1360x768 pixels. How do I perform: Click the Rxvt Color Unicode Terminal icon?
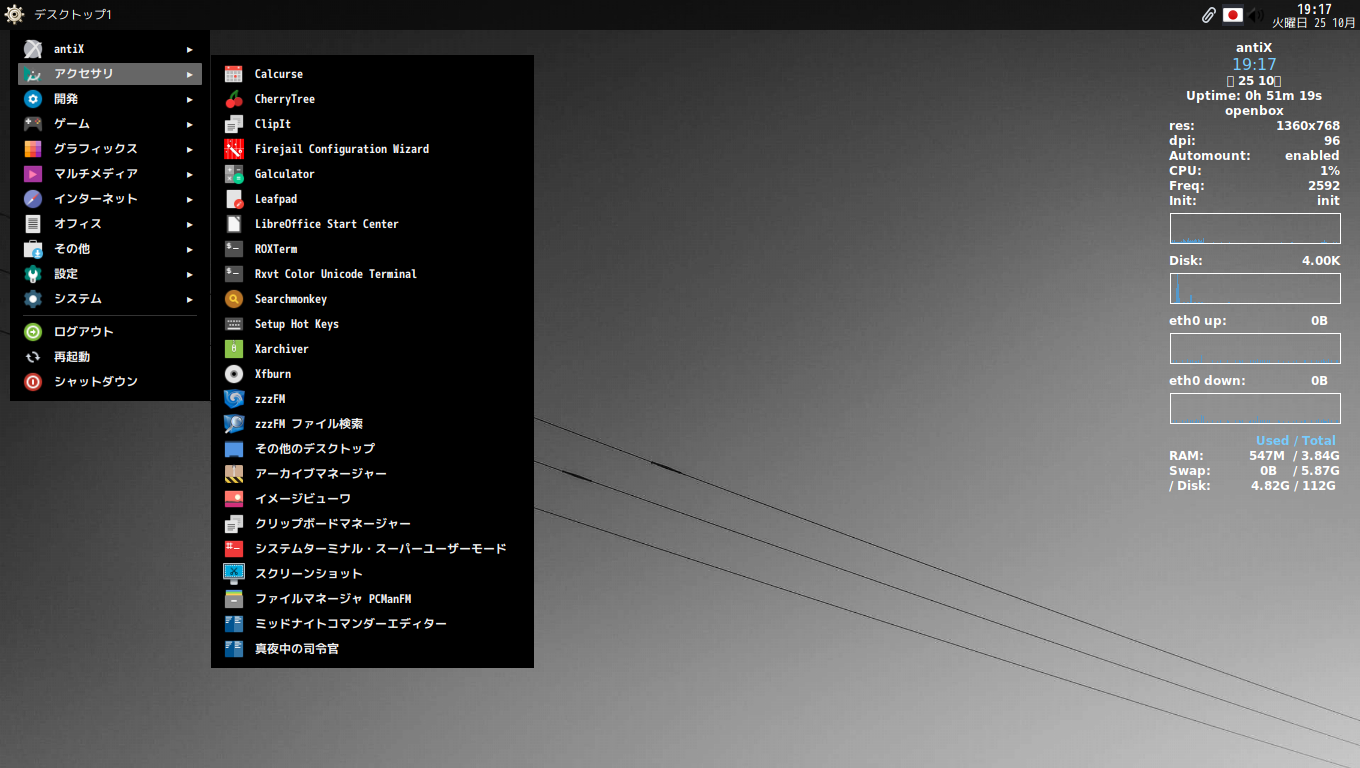click(x=234, y=274)
